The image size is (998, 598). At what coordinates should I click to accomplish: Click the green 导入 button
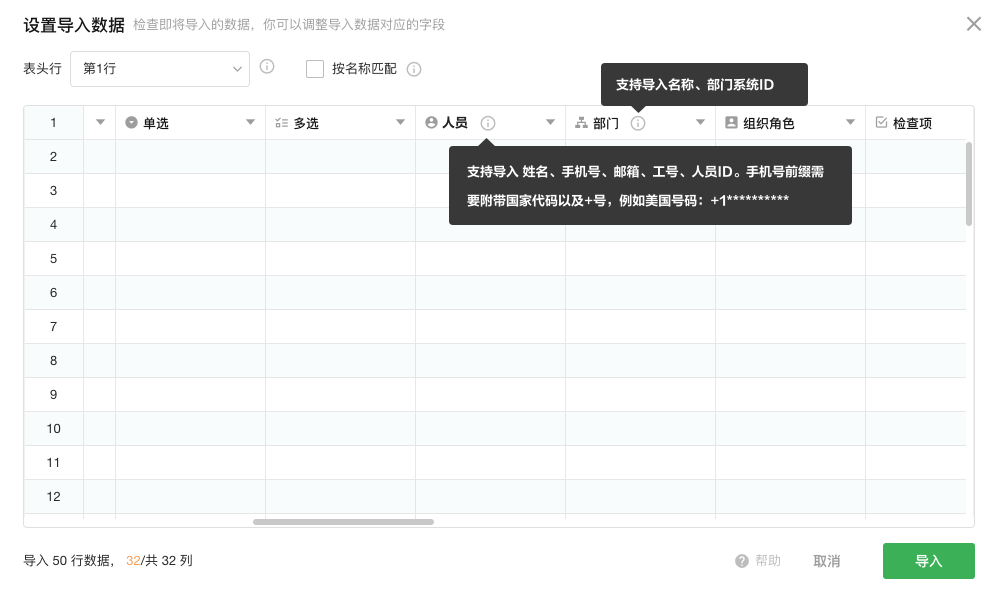(928, 561)
